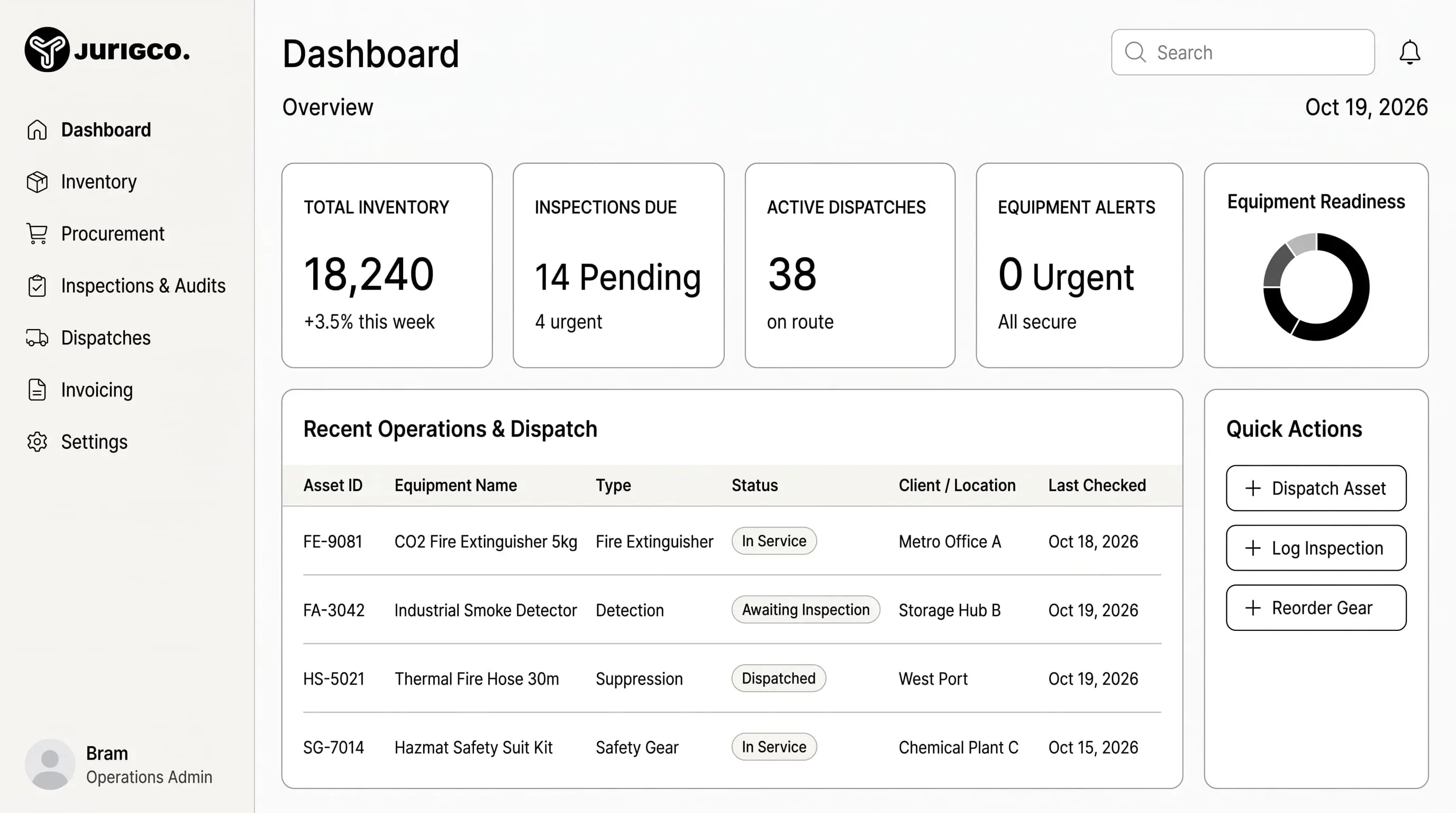Click the Jurigco logo icon
Image resolution: width=1456 pixels, height=813 pixels.
click(x=47, y=50)
